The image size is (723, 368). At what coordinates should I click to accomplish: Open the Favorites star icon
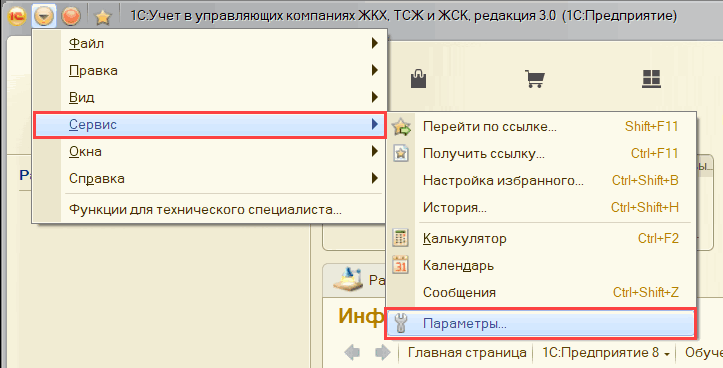point(103,18)
